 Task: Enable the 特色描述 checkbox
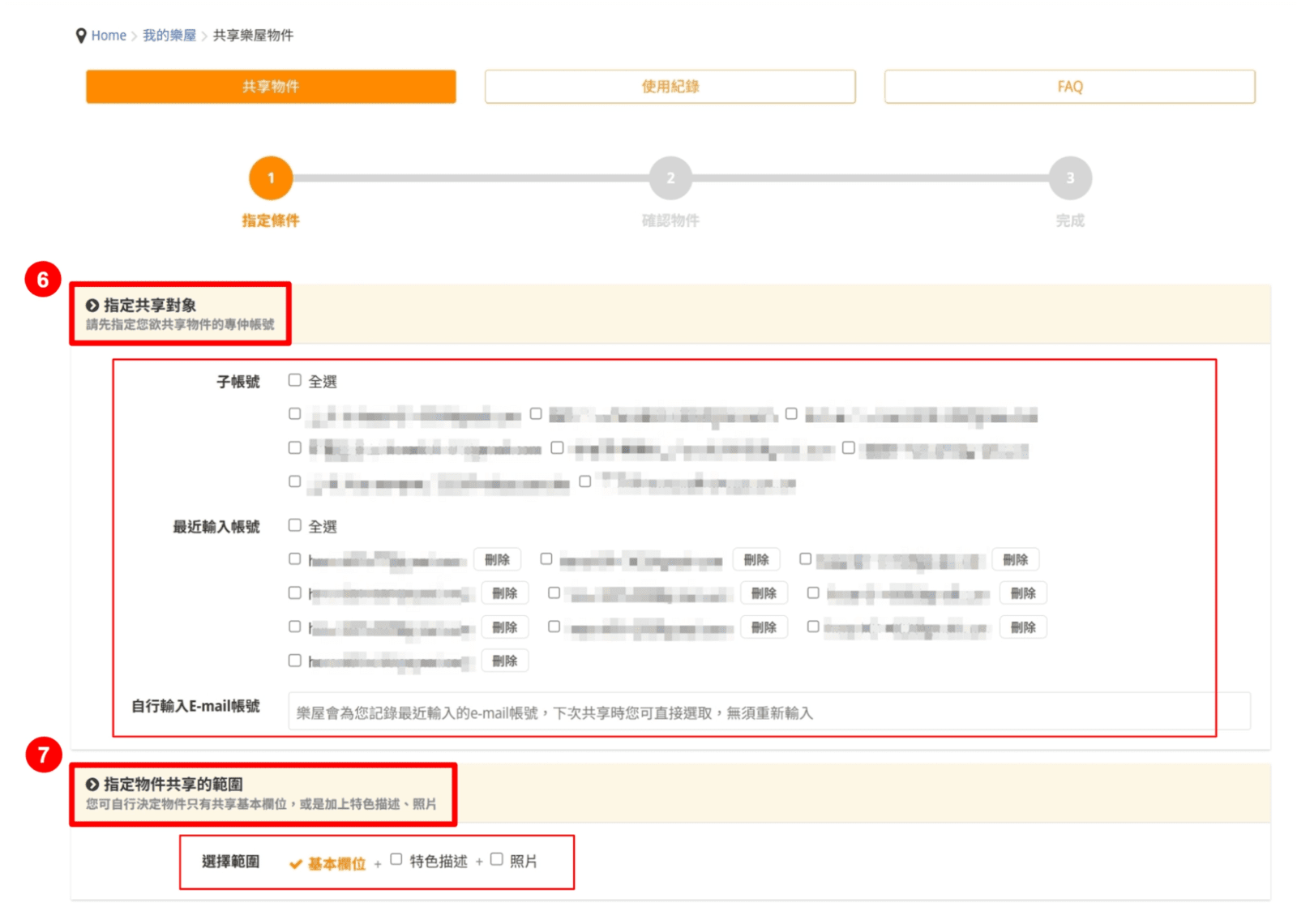[396, 860]
